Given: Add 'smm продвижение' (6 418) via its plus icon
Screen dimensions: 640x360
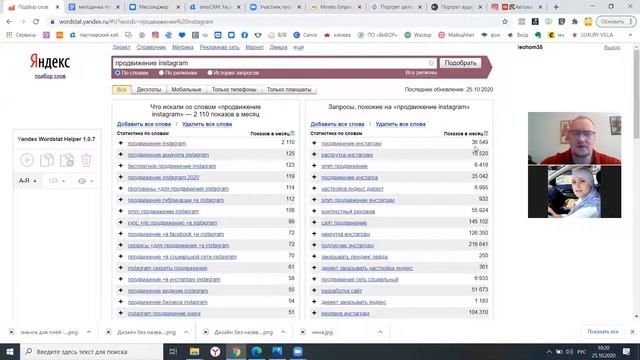Looking at the screenshot, I should pyautogui.click(x=314, y=166).
